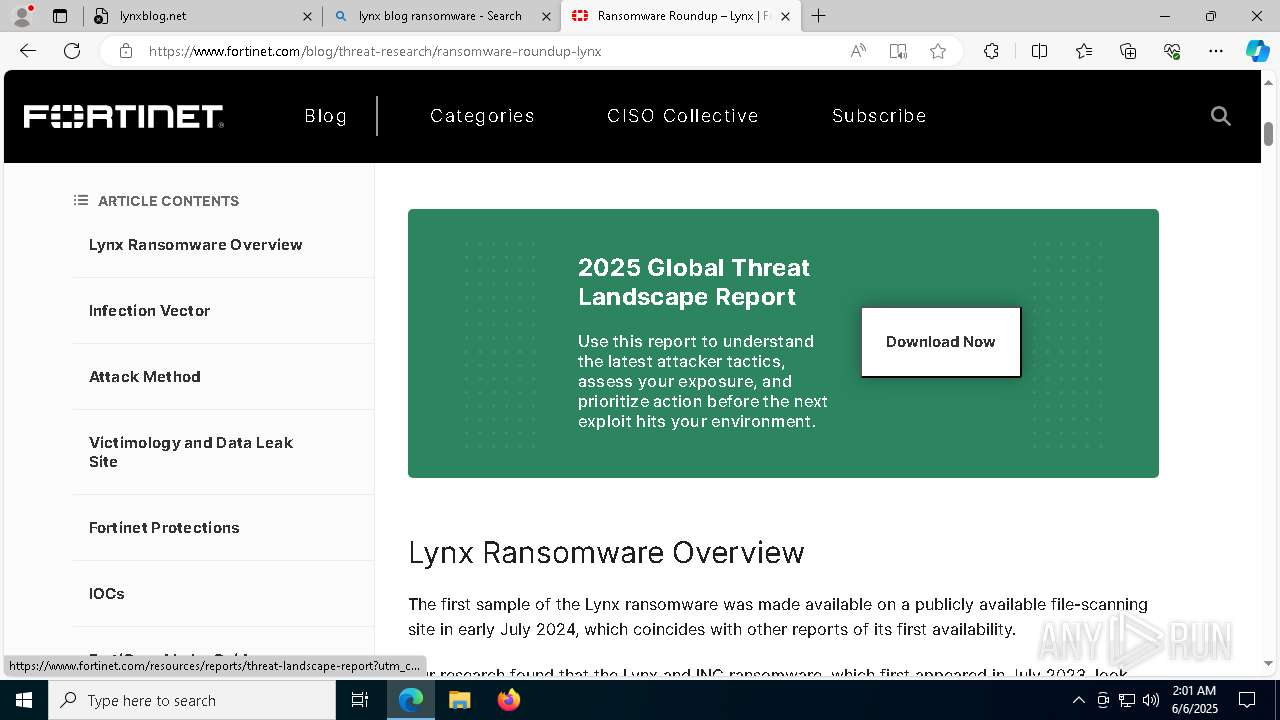Close the lynxblog.net tab
This screenshot has width=1280, height=720.
[x=307, y=16]
